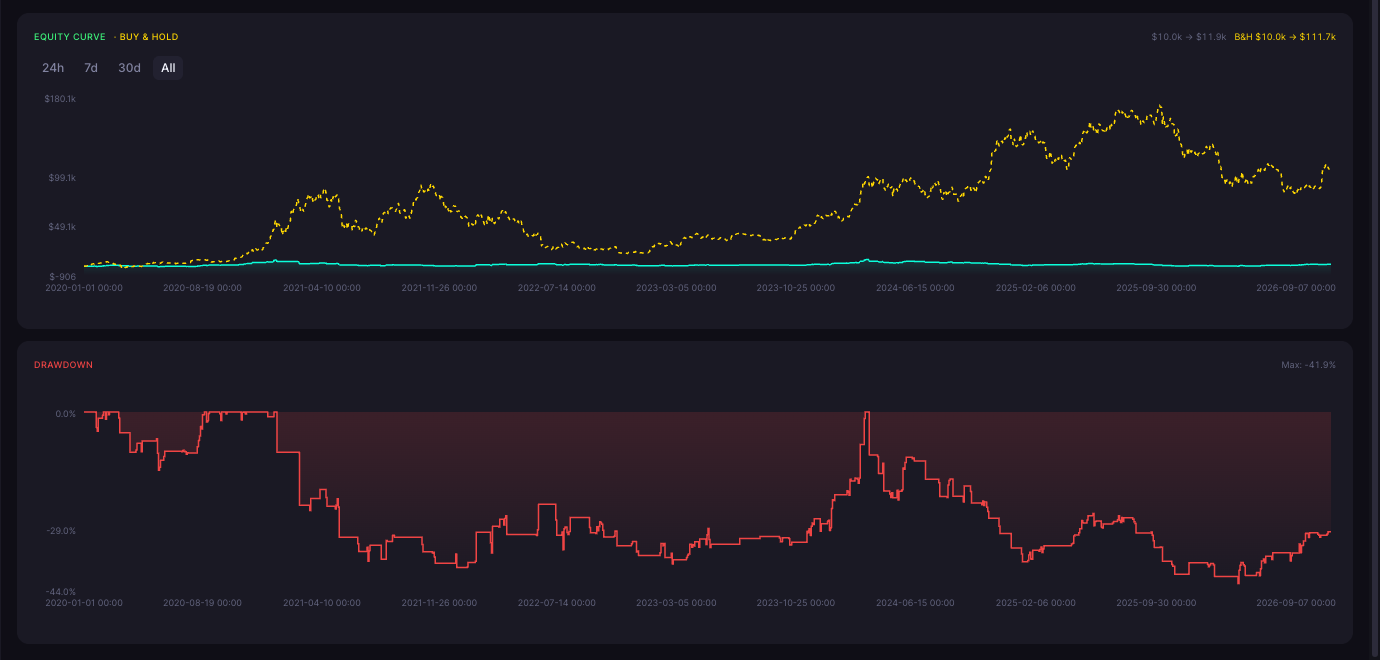1380x660 pixels.
Task: Click 2021-04-10 00:00 on the drawdown chart axis
Action: tap(322, 604)
